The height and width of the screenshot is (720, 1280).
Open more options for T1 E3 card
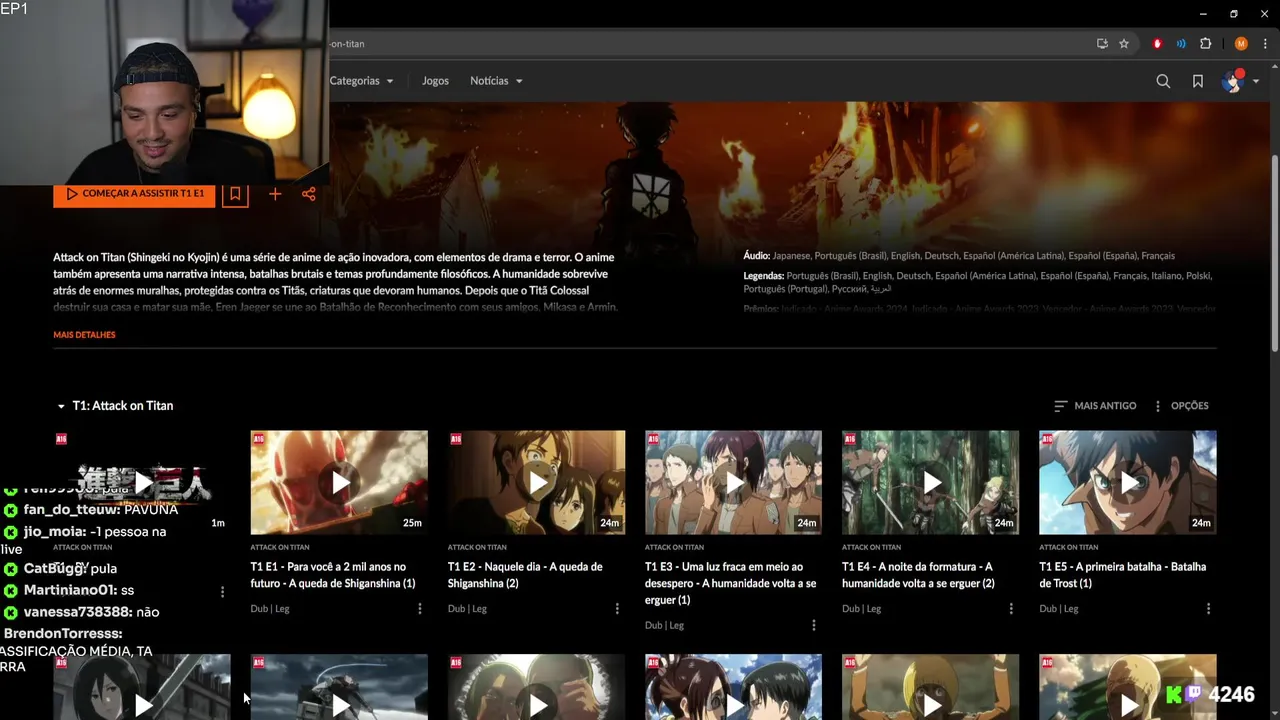click(814, 626)
